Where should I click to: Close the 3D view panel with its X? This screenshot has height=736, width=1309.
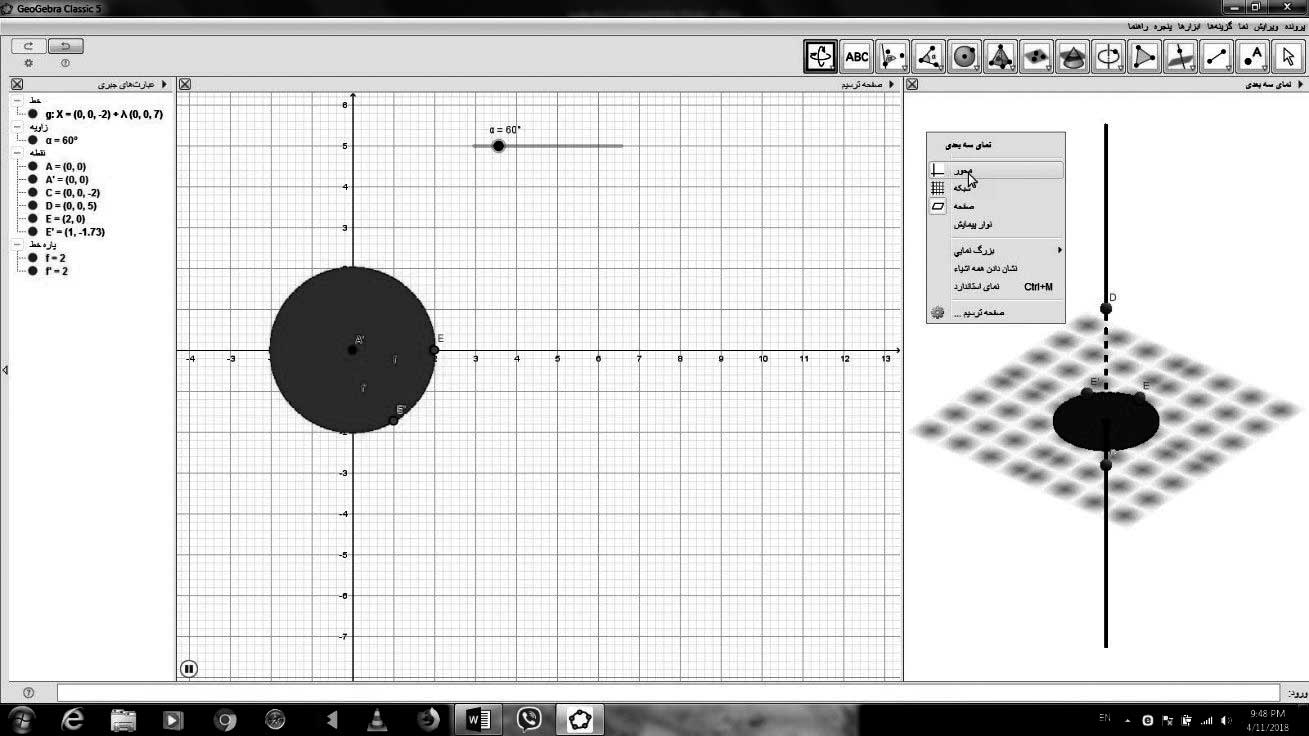[x=912, y=85]
